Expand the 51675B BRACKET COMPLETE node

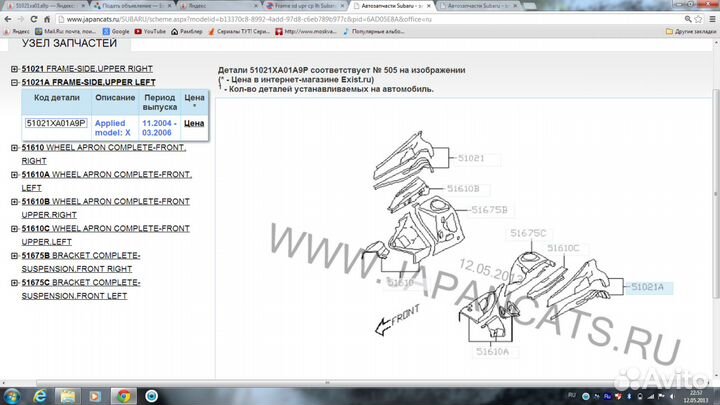pyautogui.click(x=14, y=256)
